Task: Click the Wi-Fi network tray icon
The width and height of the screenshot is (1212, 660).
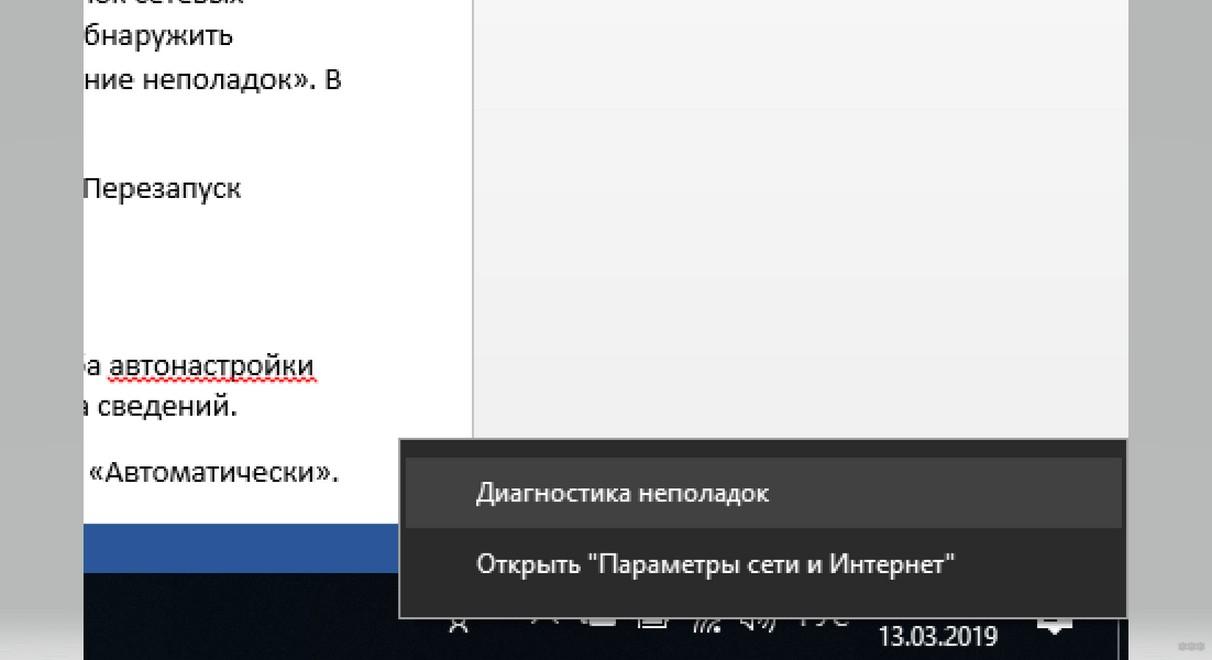Action: (x=709, y=624)
